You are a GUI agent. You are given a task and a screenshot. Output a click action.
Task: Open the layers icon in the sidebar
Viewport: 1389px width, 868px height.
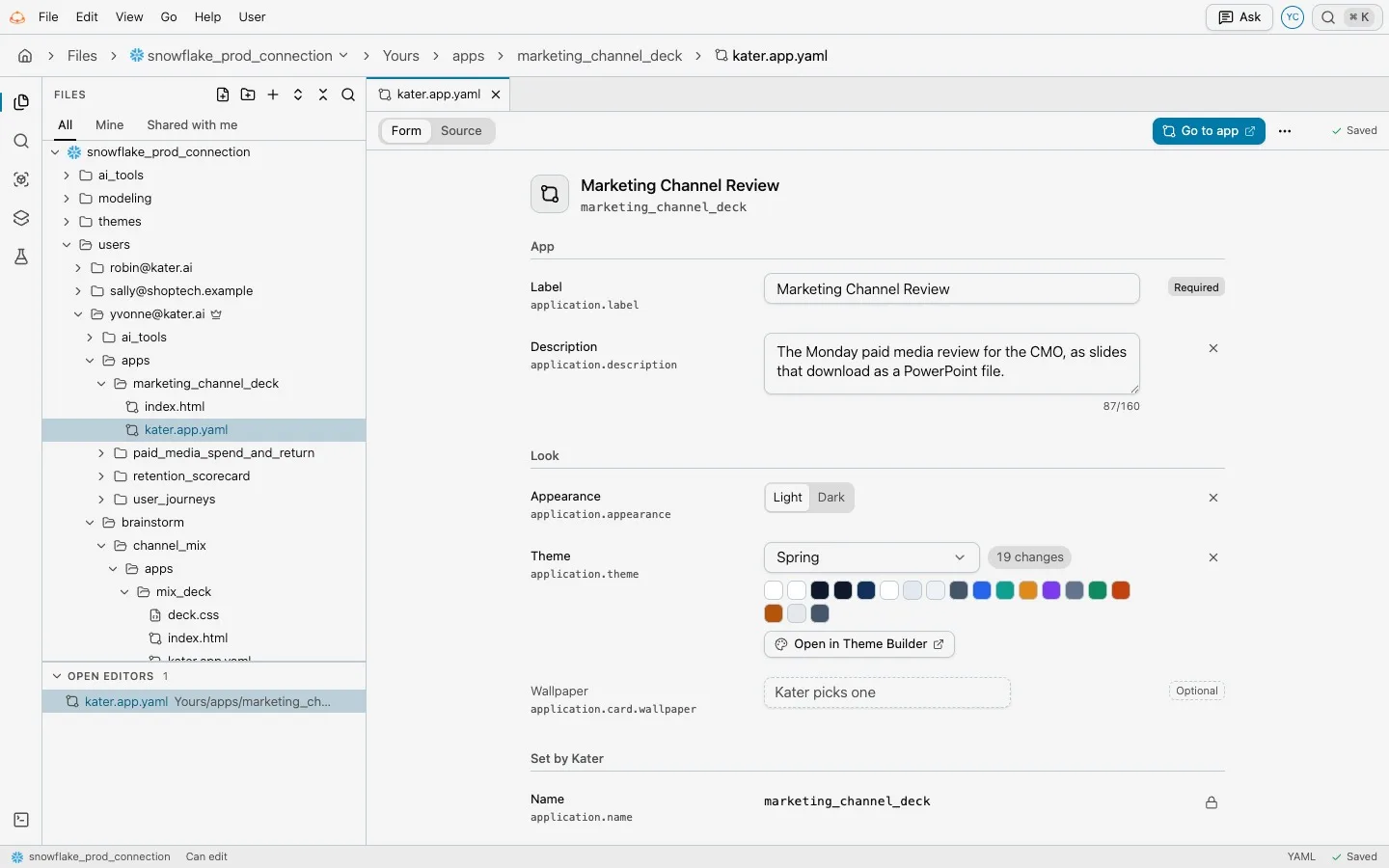click(21, 218)
